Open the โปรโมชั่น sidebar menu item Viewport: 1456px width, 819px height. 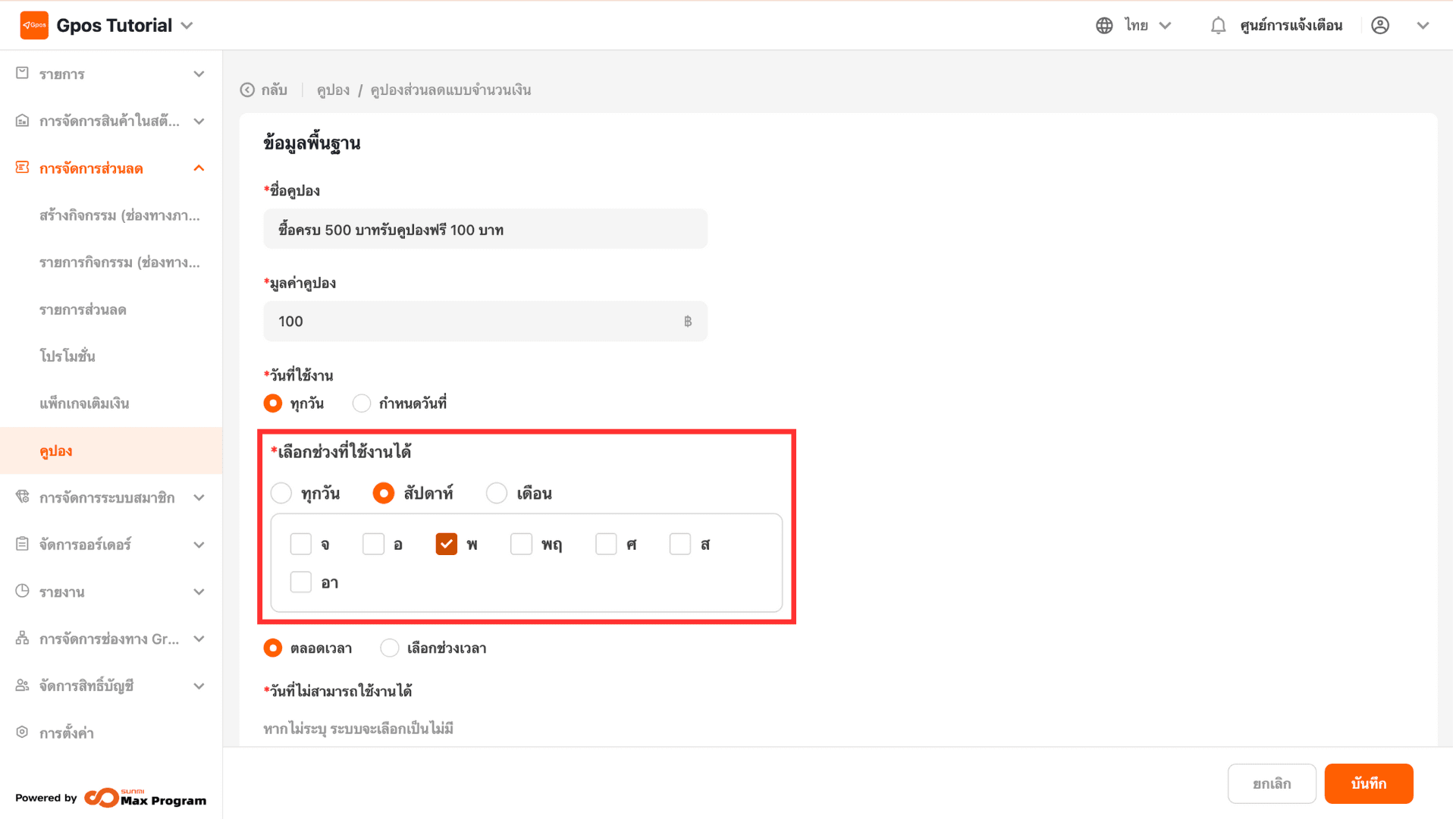(x=67, y=356)
